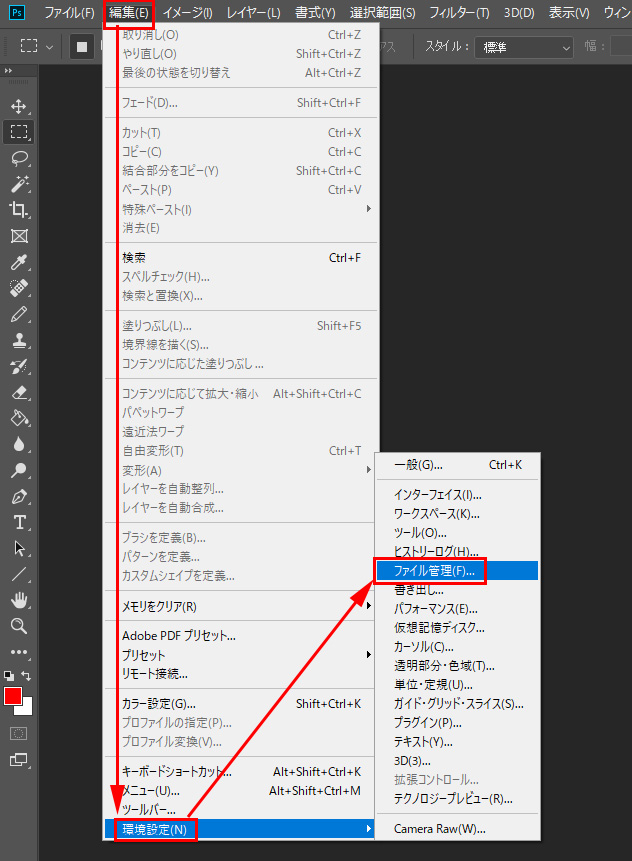
Task: Select the Blur tool
Action: point(19,444)
